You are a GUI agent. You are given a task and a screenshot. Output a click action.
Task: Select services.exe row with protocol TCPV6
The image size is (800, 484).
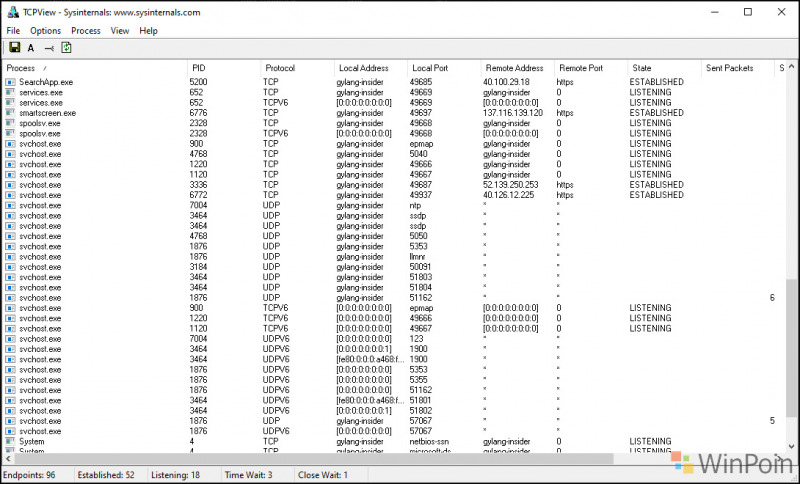393,103
